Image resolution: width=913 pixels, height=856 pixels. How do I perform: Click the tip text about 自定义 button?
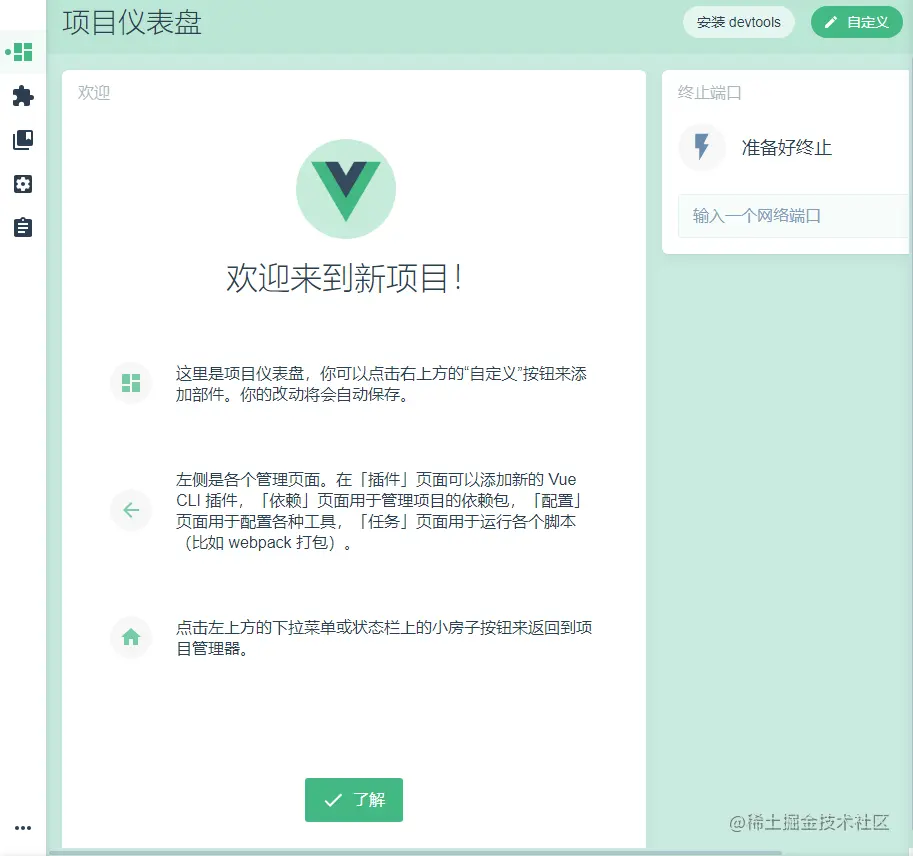[x=381, y=384]
